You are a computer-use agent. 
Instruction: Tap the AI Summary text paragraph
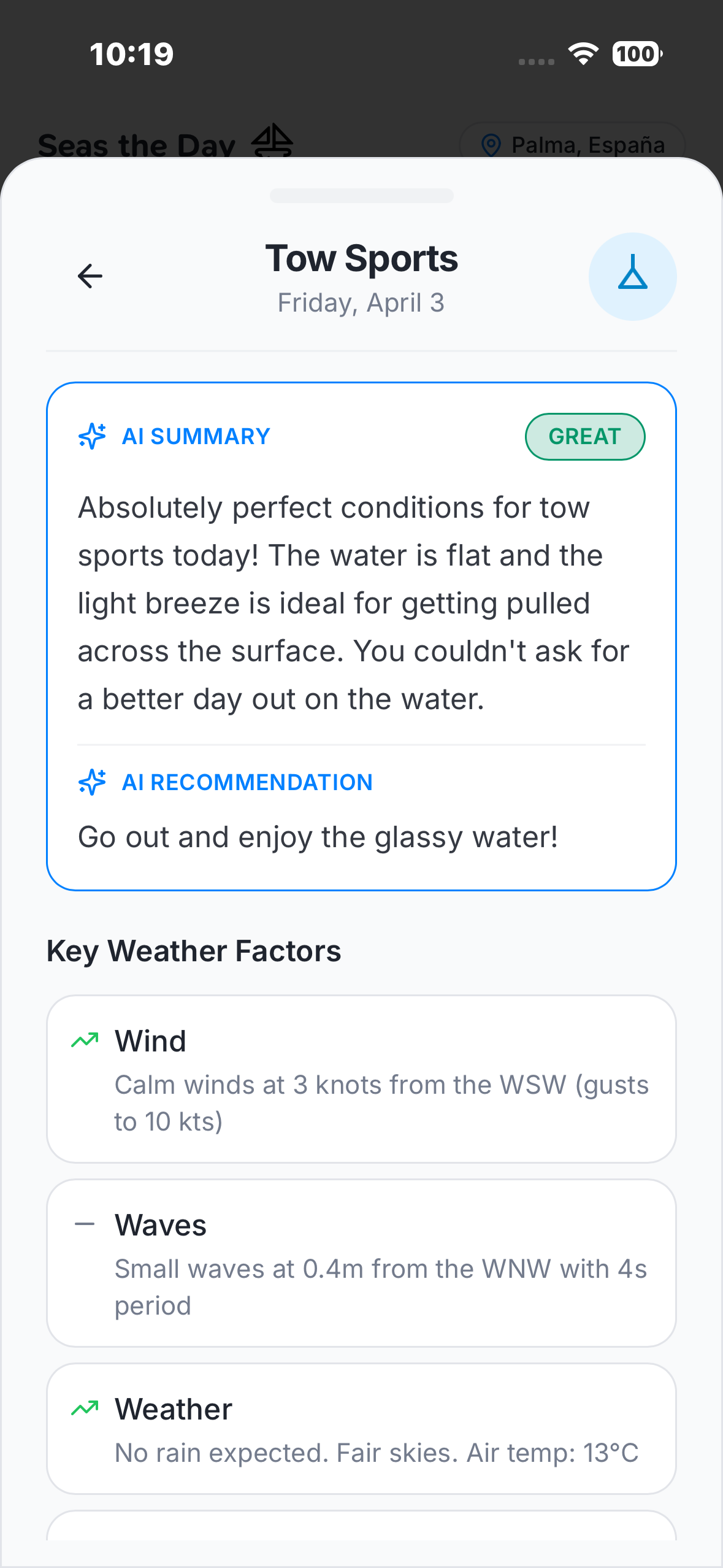[x=354, y=603]
